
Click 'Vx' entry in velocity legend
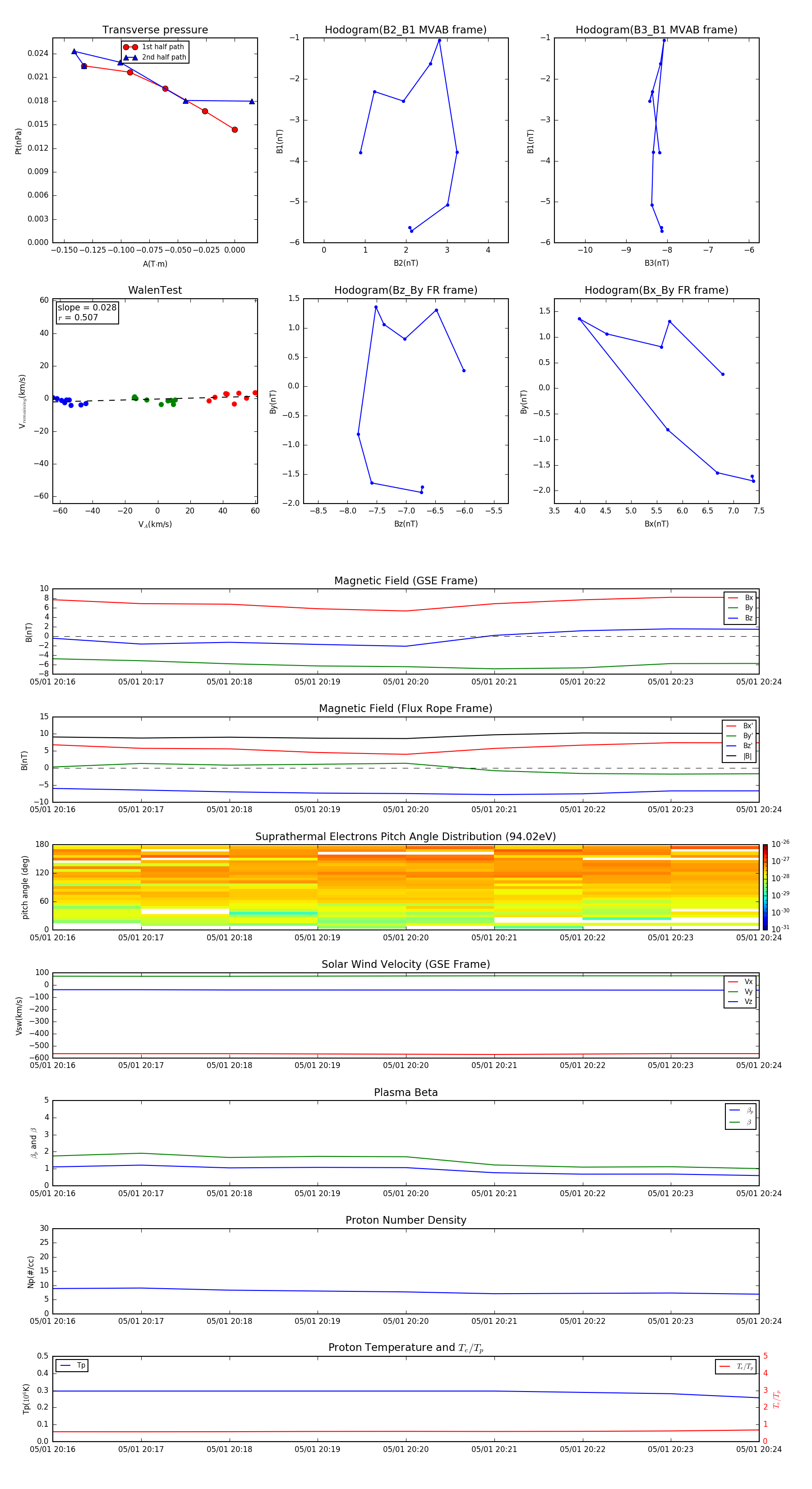tap(740, 981)
